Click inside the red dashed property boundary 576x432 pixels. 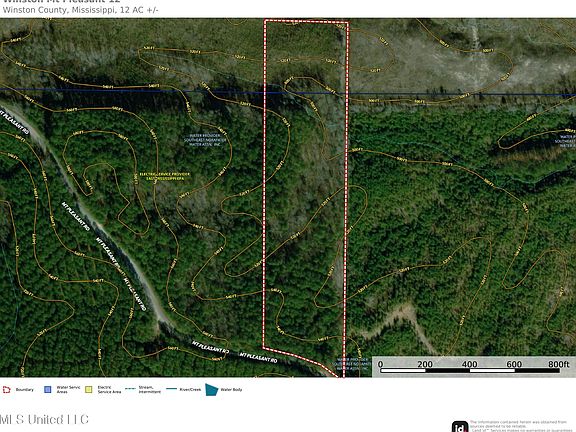[305, 184]
